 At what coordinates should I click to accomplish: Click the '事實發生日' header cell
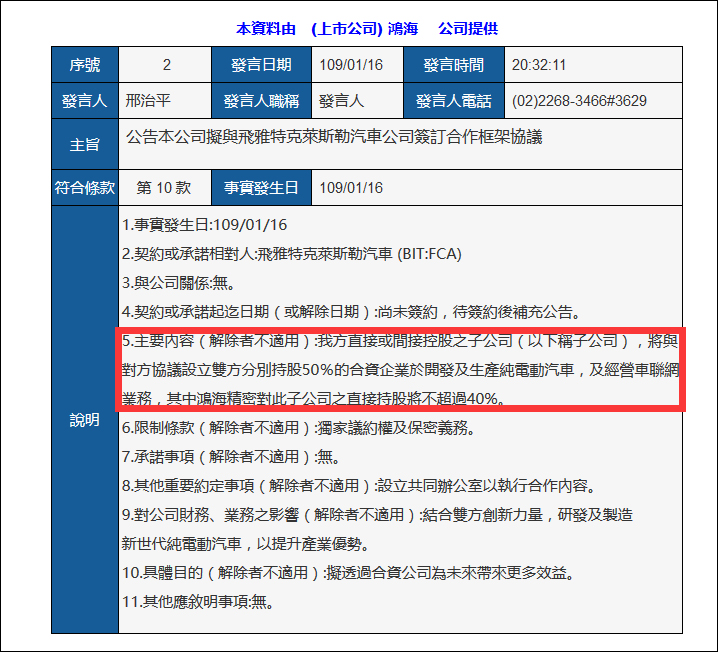point(261,188)
